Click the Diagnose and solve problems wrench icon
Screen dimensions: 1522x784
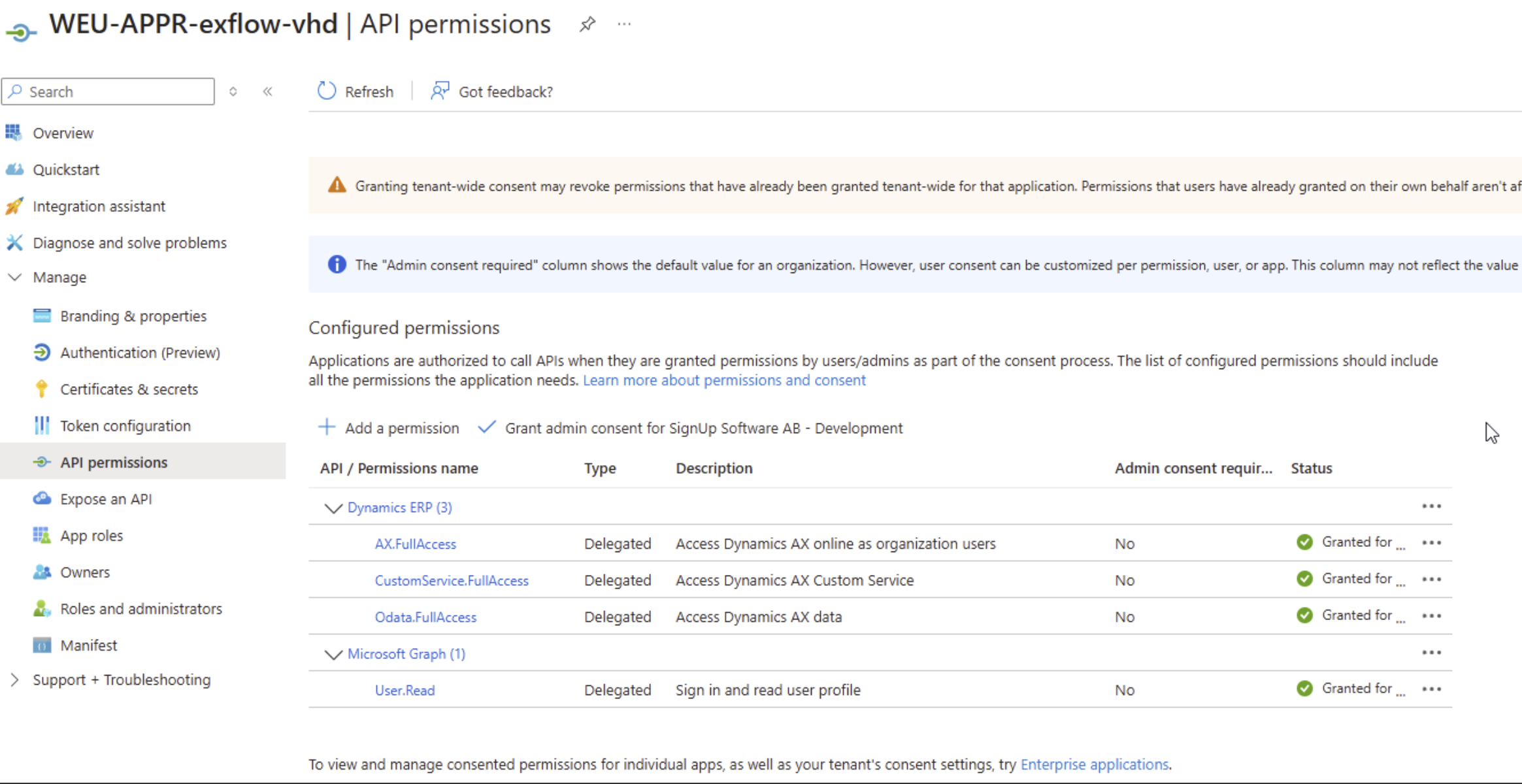(x=14, y=243)
